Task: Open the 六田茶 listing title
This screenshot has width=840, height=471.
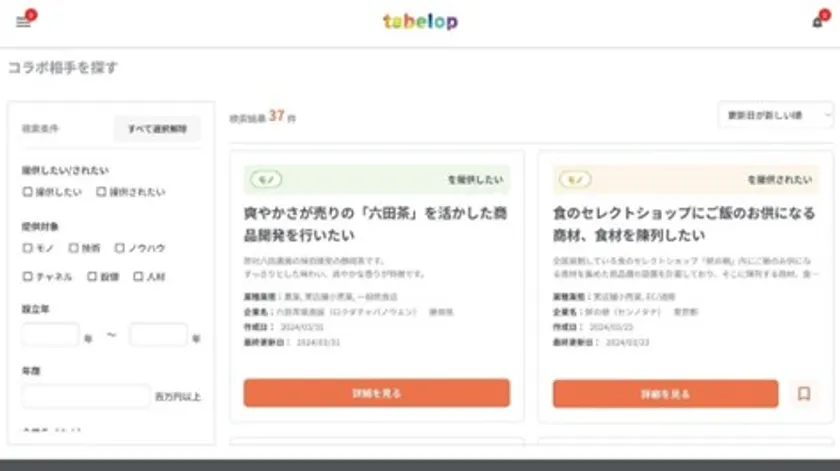Action: [376, 224]
